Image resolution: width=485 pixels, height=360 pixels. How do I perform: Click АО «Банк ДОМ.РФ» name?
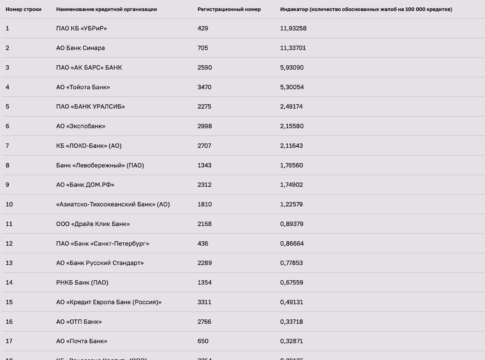[x=85, y=185]
